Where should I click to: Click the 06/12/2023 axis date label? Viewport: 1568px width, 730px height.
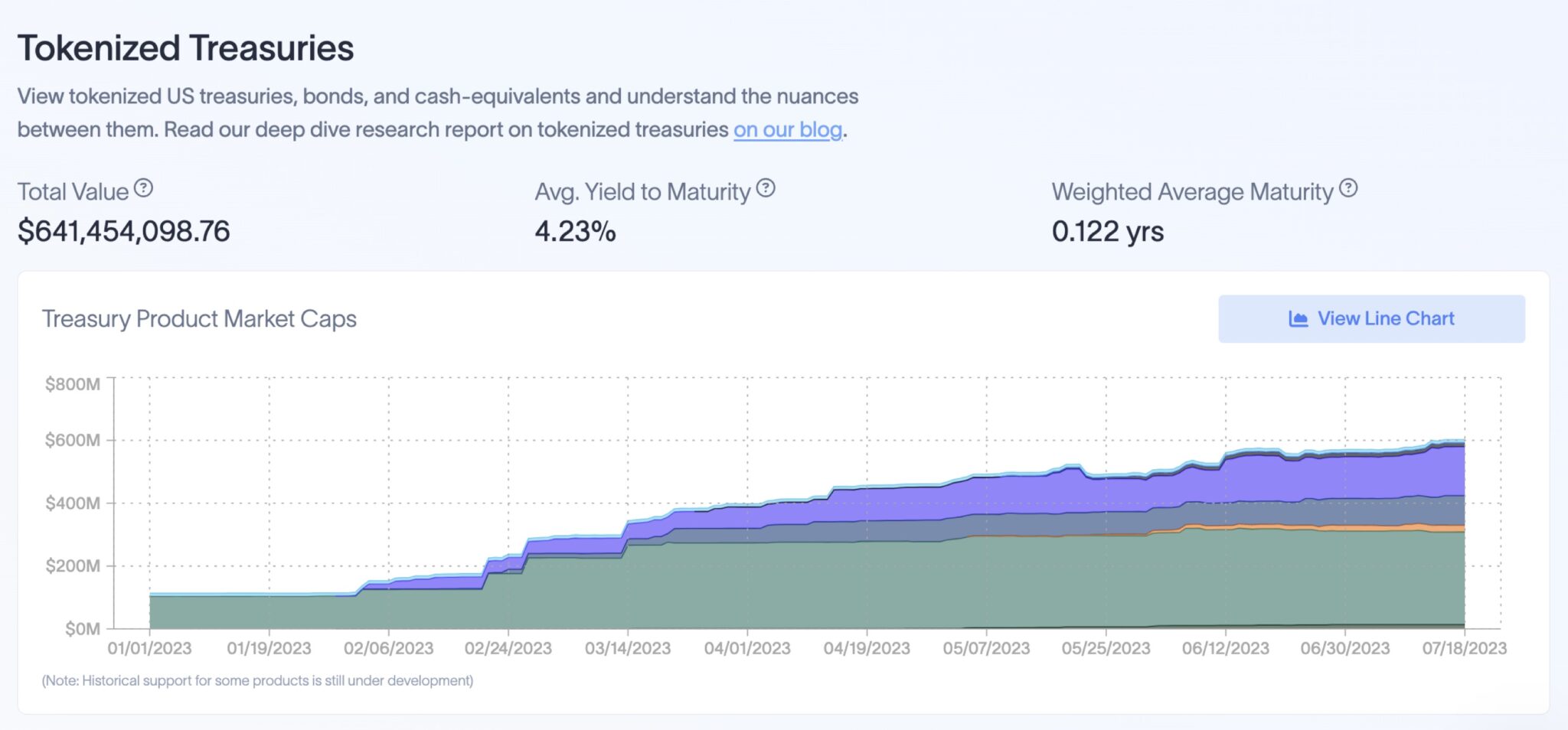[x=1226, y=649]
